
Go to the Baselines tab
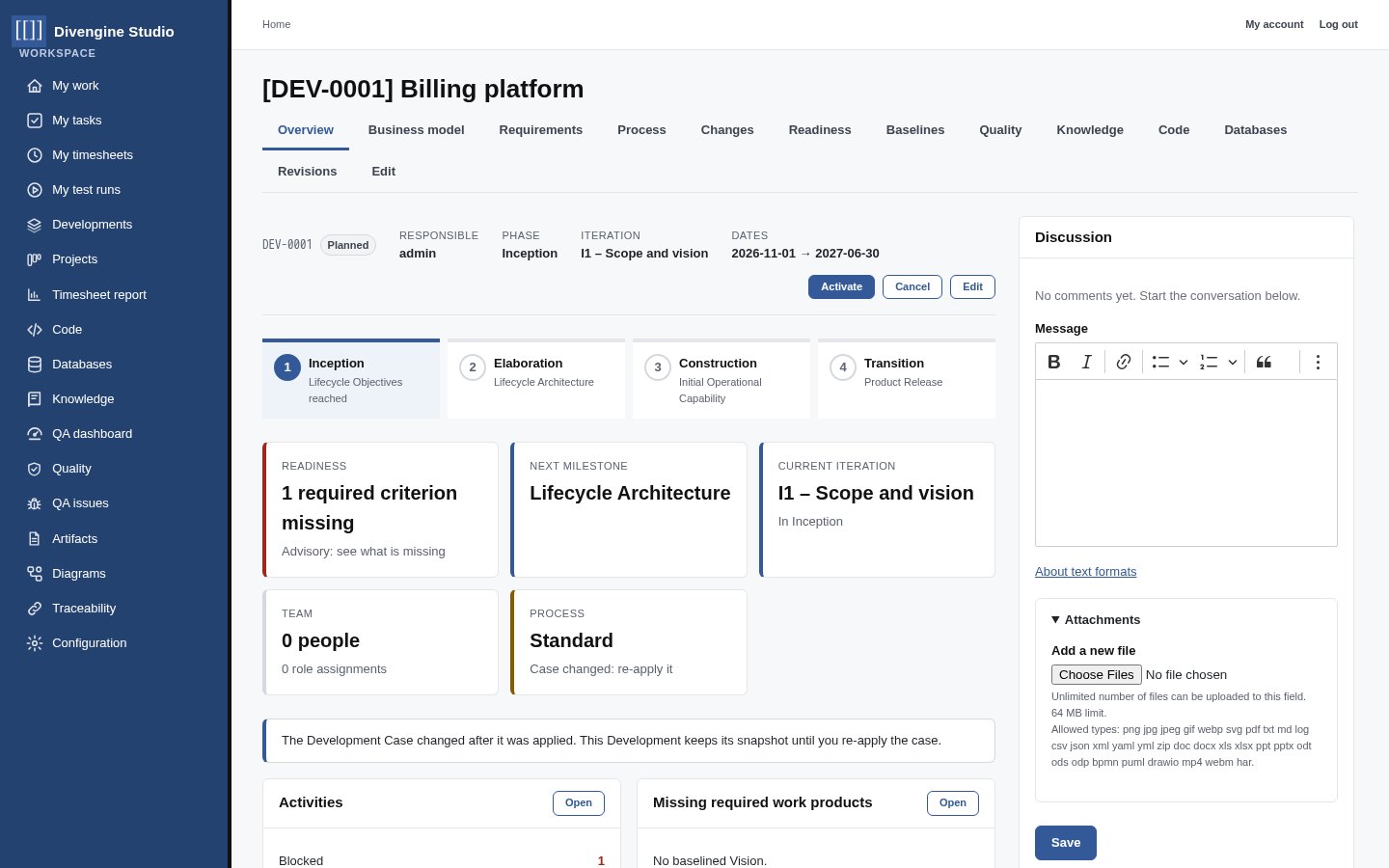[x=915, y=130]
